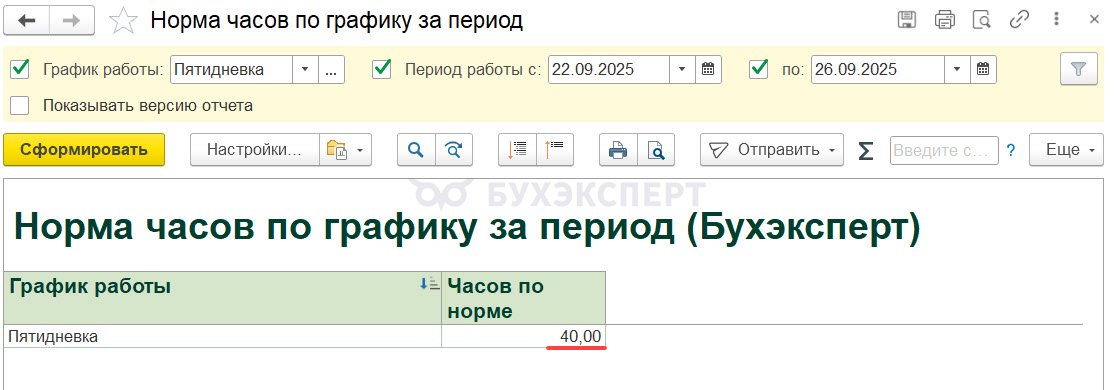Toggle the Период работы с checkbox
This screenshot has width=1114, height=390.
382,69
